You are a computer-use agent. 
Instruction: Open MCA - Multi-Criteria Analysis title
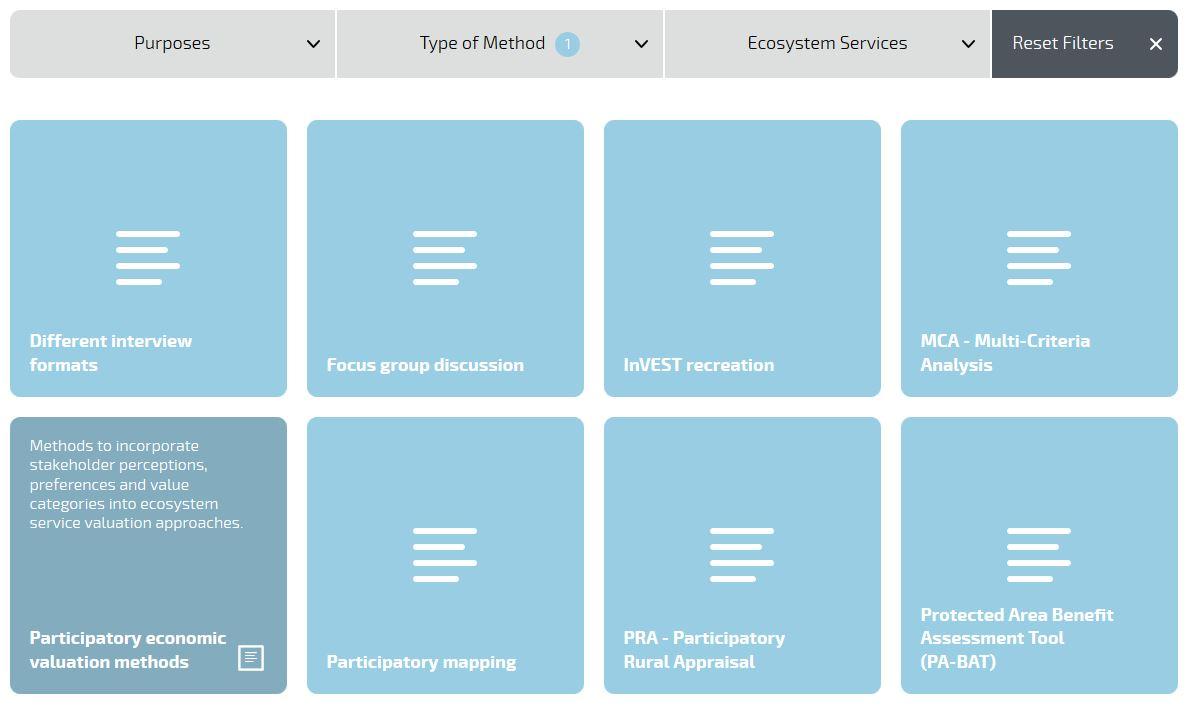click(1005, 353)
